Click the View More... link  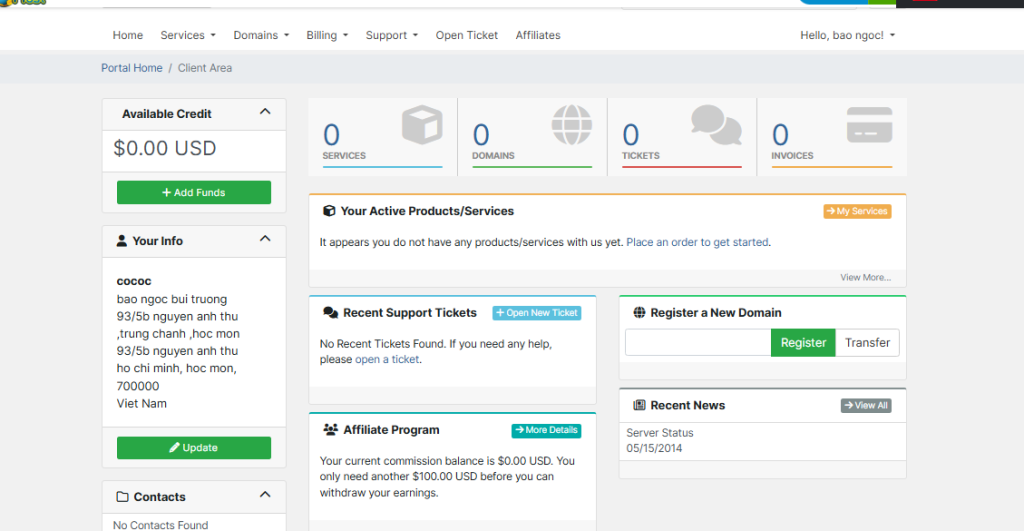[865, 278]
